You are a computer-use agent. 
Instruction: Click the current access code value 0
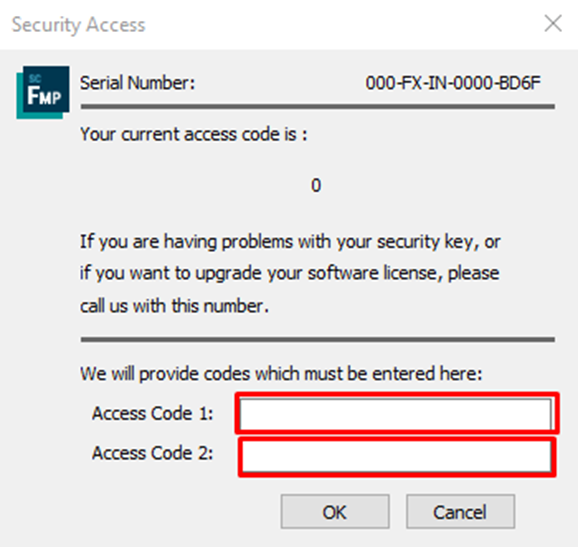(316, 185)
